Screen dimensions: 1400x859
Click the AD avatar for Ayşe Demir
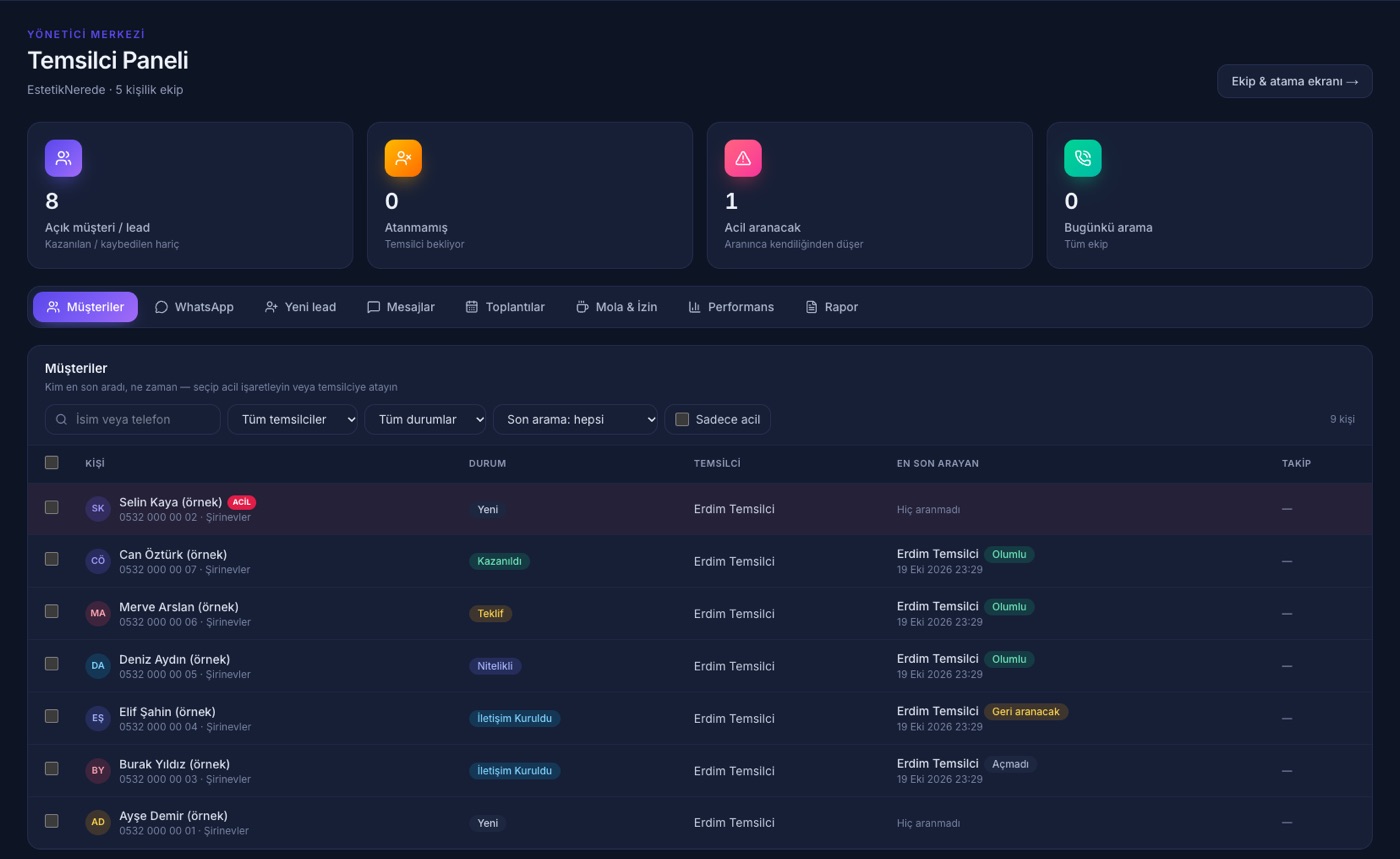pyautogui.click(x=98, y=822)
